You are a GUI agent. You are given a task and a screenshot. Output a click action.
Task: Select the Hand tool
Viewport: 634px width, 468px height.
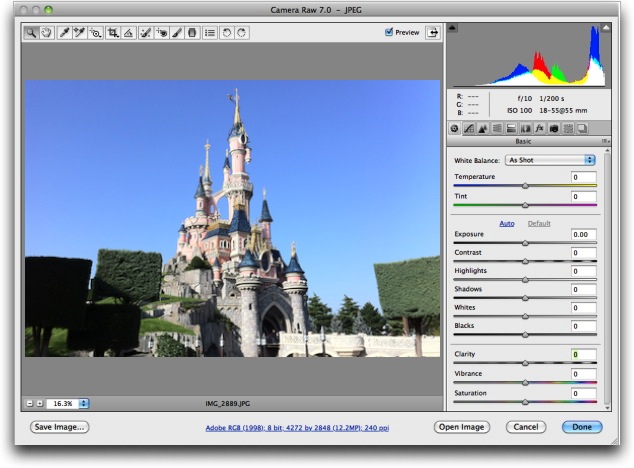click(x=46, y=33)
